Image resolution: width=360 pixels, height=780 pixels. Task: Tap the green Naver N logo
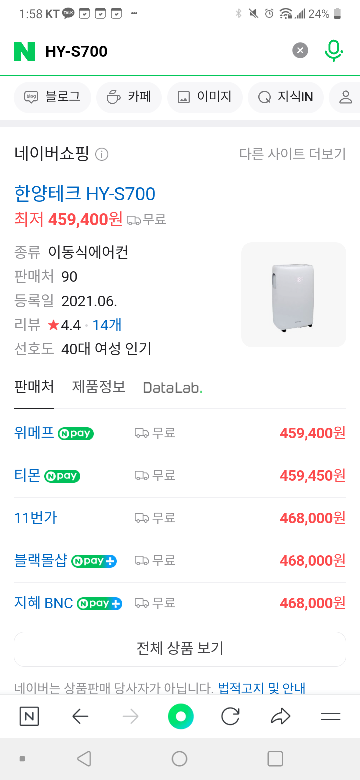point(24,51)
